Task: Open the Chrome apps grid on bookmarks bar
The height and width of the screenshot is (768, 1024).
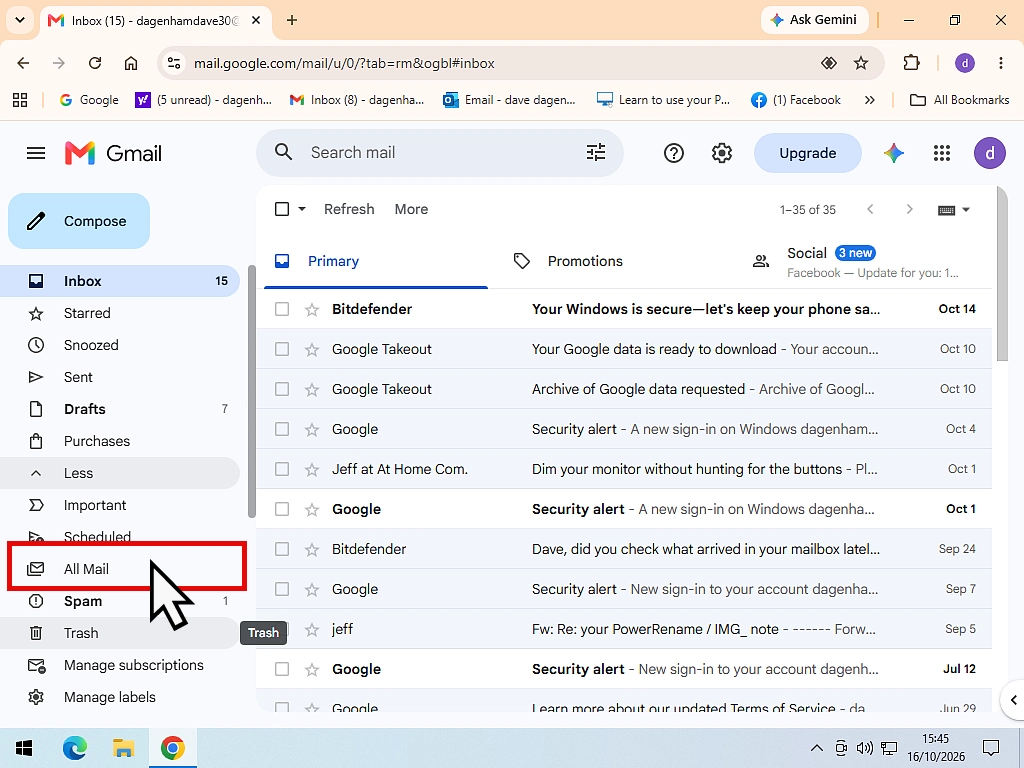Action: tap(20, 100)
